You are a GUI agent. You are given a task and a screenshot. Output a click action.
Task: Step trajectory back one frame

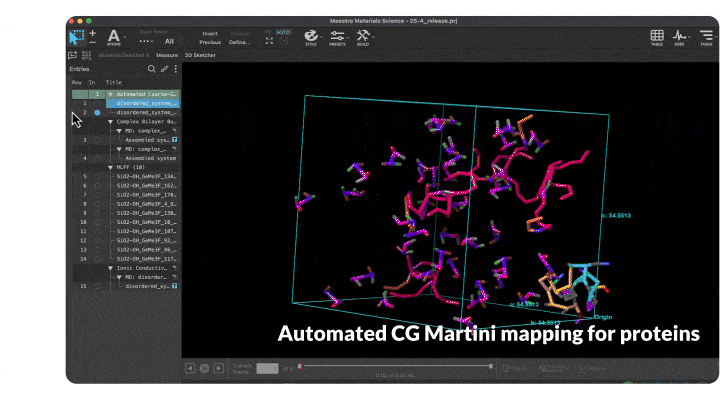pyautogui.click(x=190, y=368)
